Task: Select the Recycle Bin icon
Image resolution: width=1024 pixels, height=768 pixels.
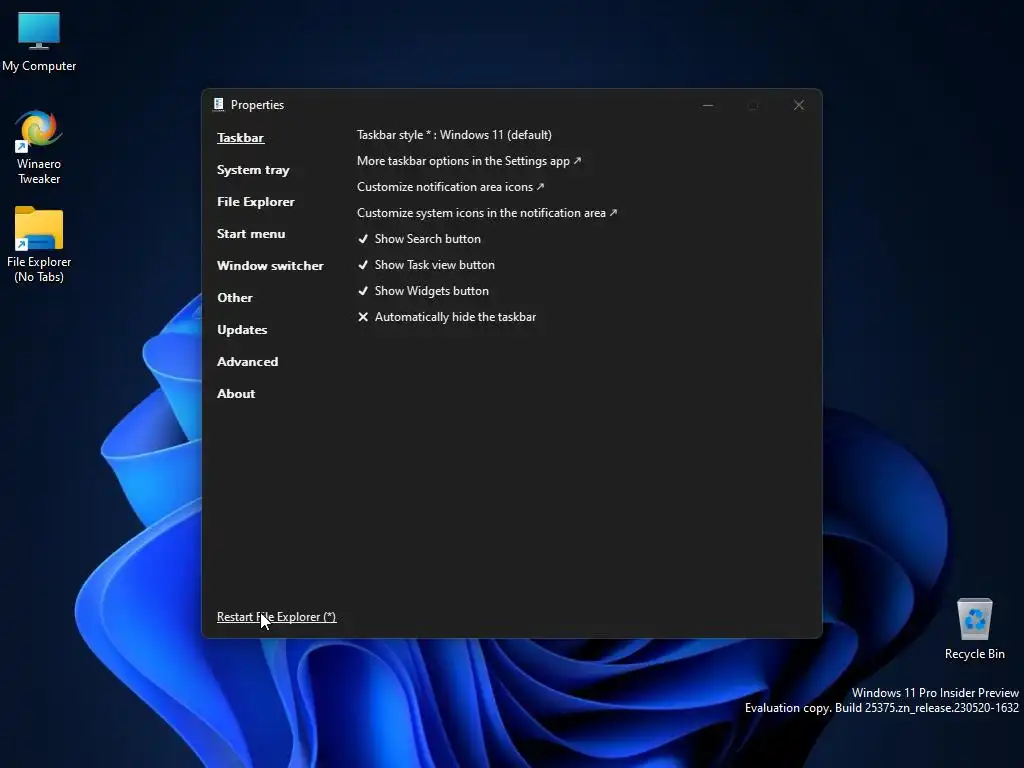Action: (x=974, y=628)
